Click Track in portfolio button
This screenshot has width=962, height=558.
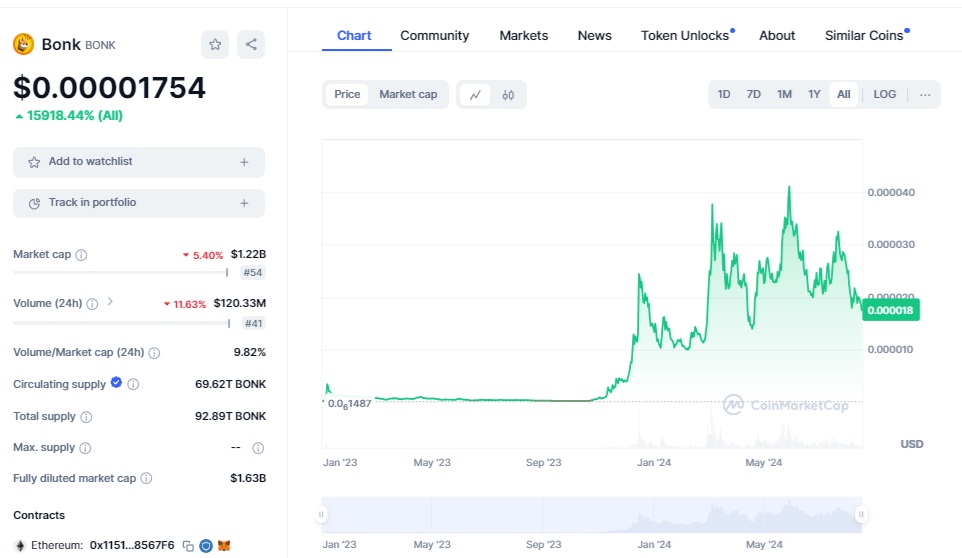click(x=139, y=203)
